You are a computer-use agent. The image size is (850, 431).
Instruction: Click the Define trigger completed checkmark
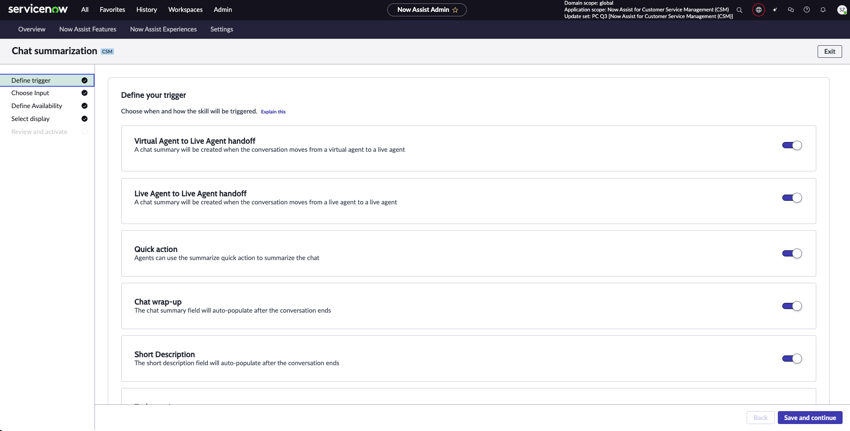85,80
